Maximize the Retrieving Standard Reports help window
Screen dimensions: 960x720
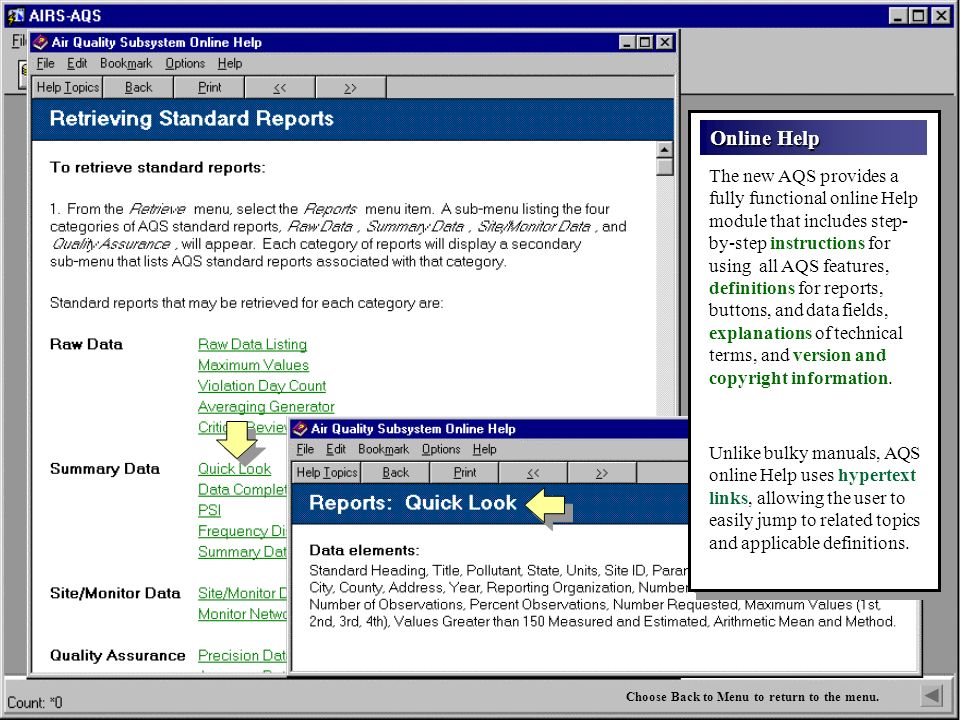coord(645,42)
